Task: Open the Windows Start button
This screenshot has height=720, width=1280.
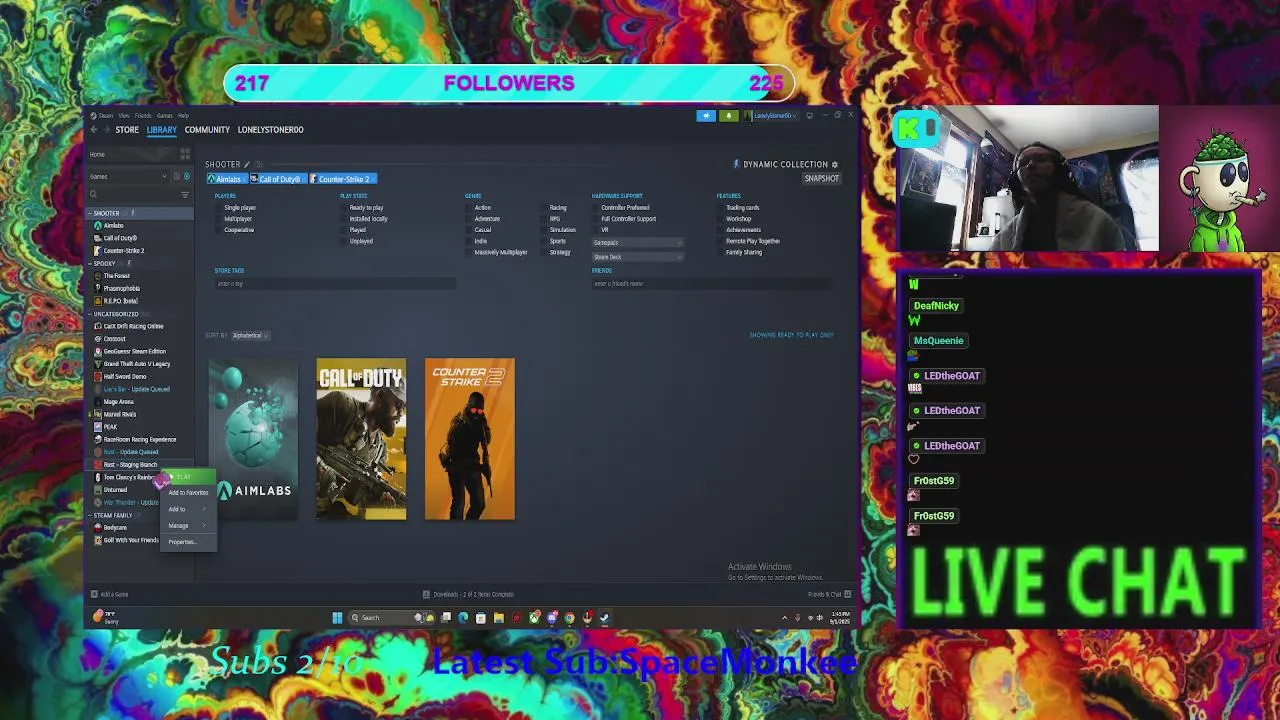Action: pos(337,618)
